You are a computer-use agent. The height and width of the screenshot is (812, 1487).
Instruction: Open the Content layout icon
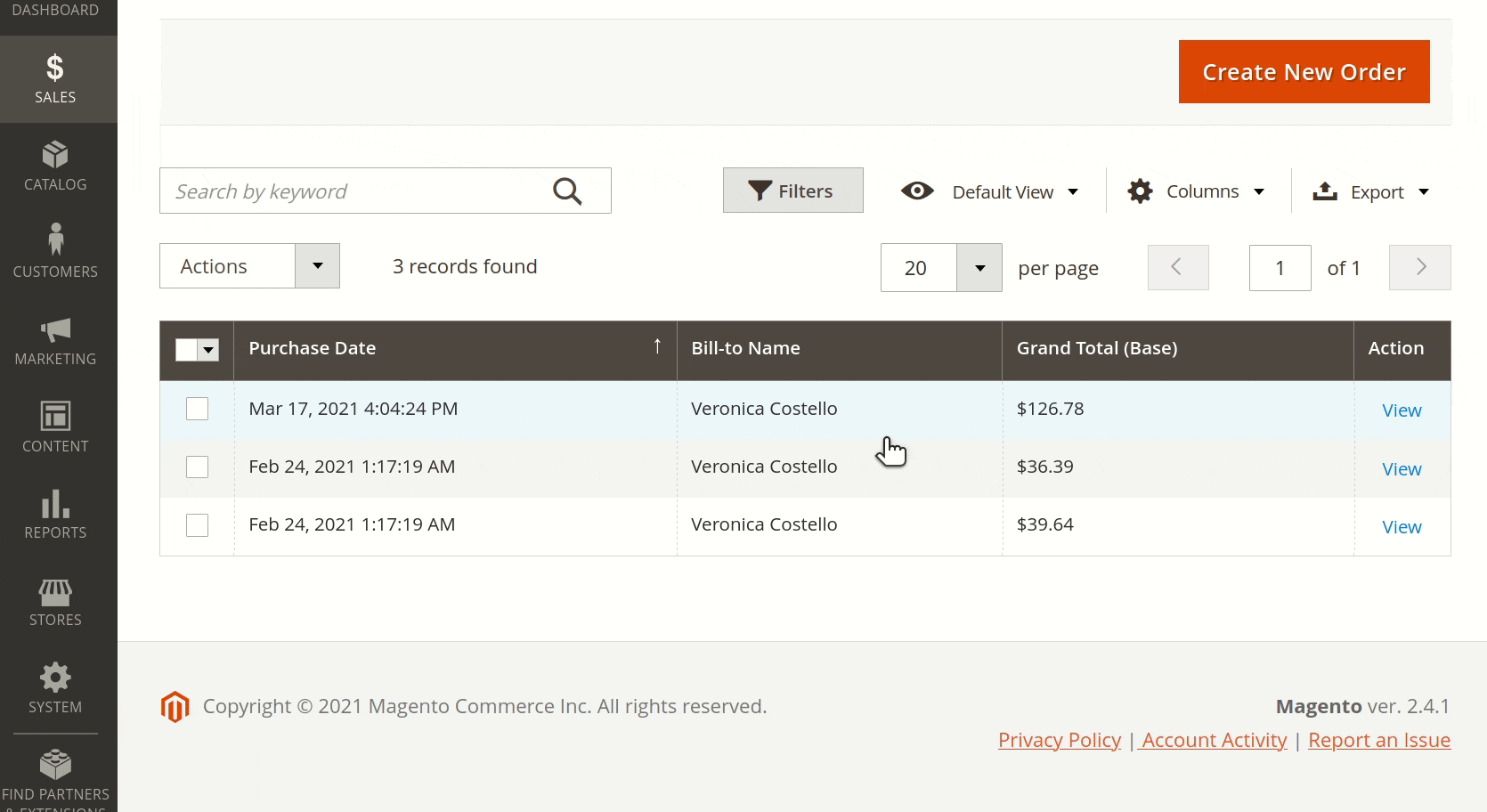[55, 416]
